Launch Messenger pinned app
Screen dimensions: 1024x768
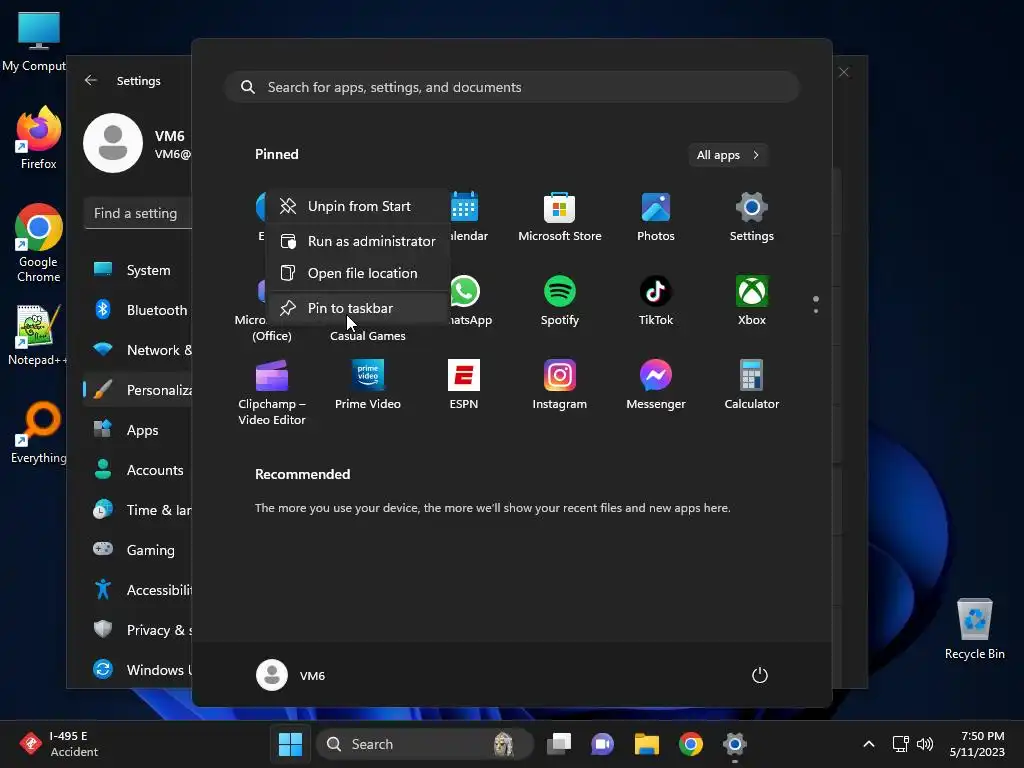(656, 385)
